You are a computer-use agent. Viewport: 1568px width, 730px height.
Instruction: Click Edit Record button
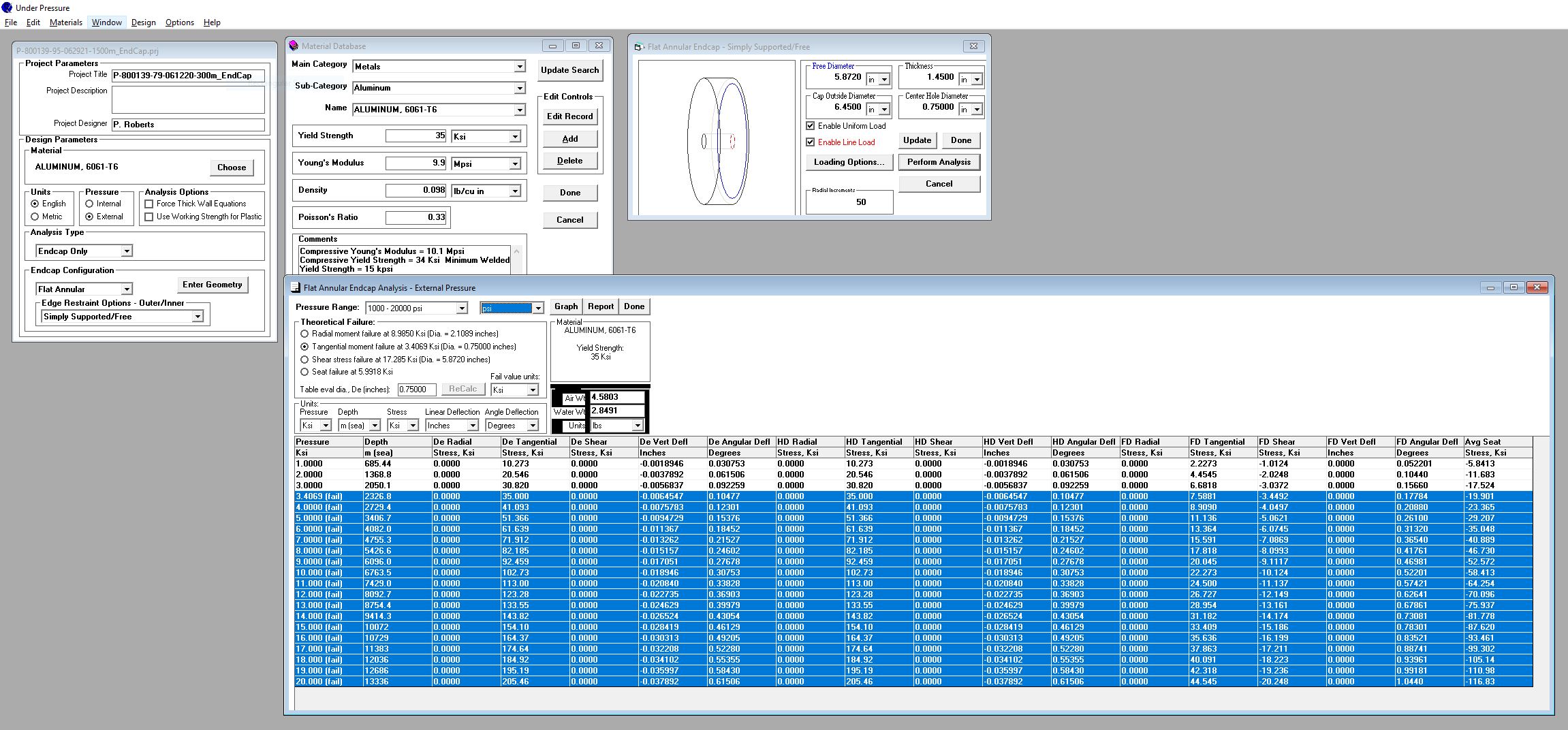pyautogui.click(x=570, y=116)
